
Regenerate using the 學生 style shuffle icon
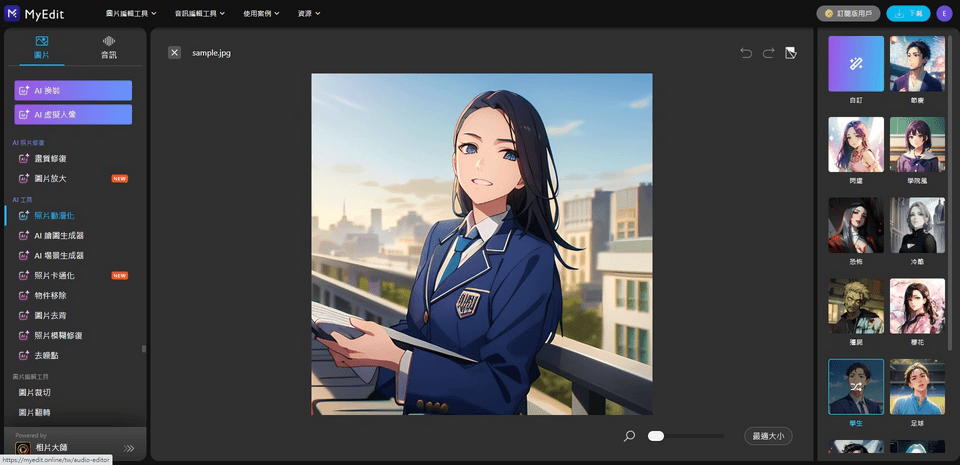tap(856, 387)
